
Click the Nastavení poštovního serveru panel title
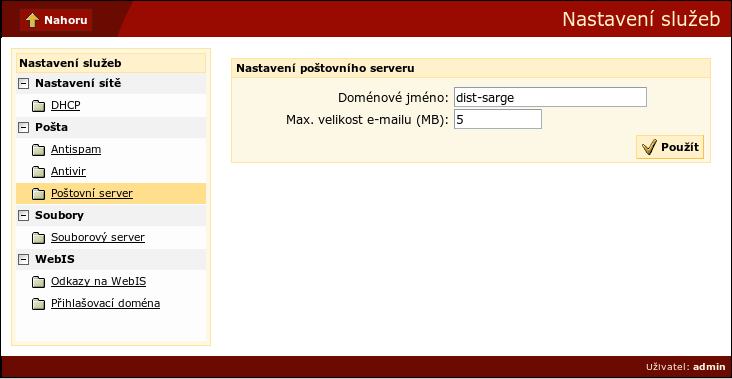coord(325,68)
